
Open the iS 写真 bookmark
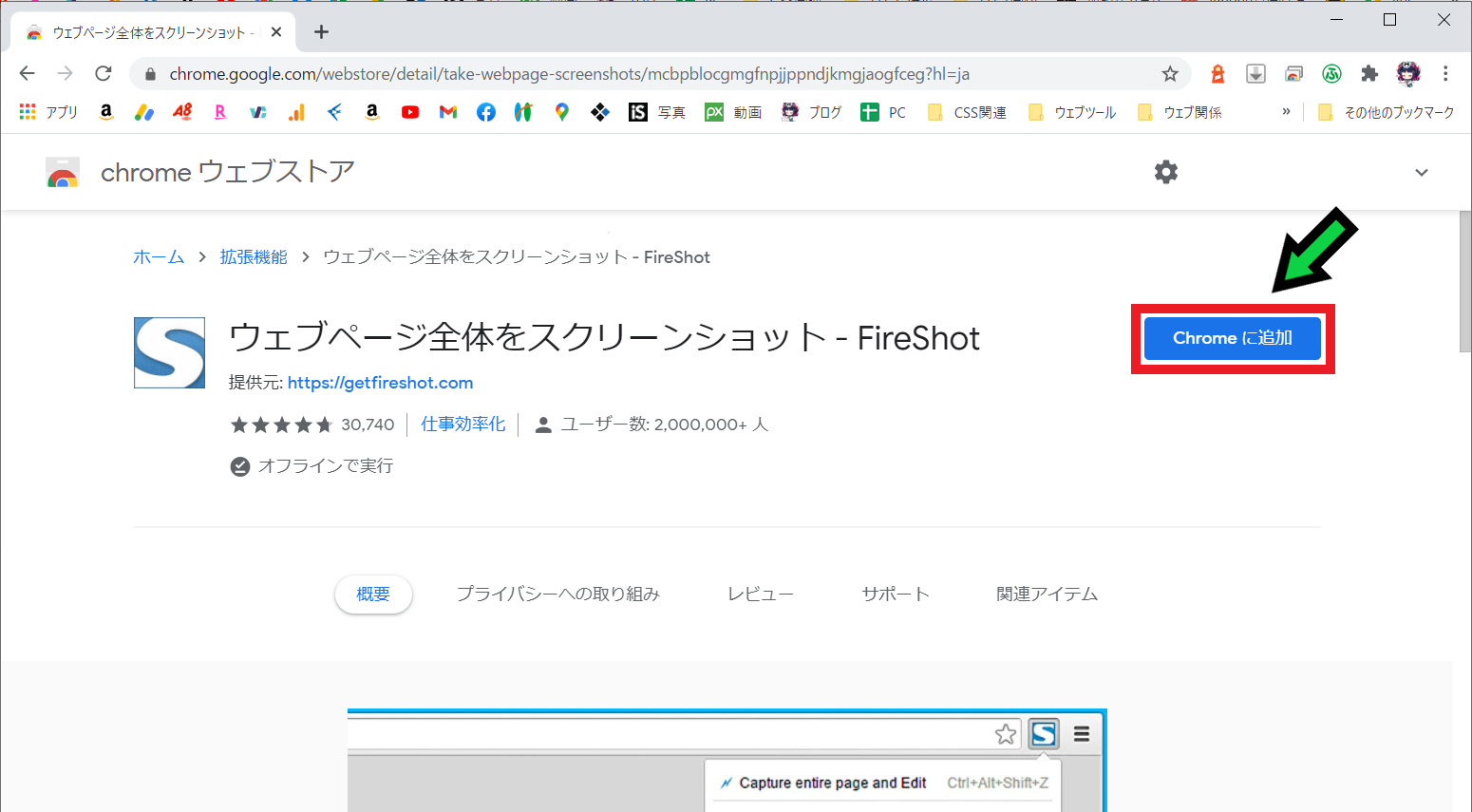click(657, 112)
